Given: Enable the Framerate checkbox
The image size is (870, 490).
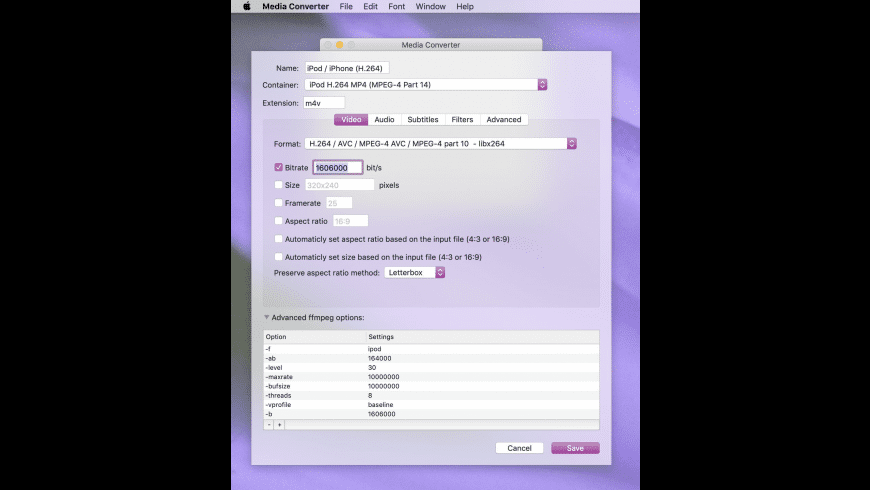Looking at the screenshot, I should 279,203.
